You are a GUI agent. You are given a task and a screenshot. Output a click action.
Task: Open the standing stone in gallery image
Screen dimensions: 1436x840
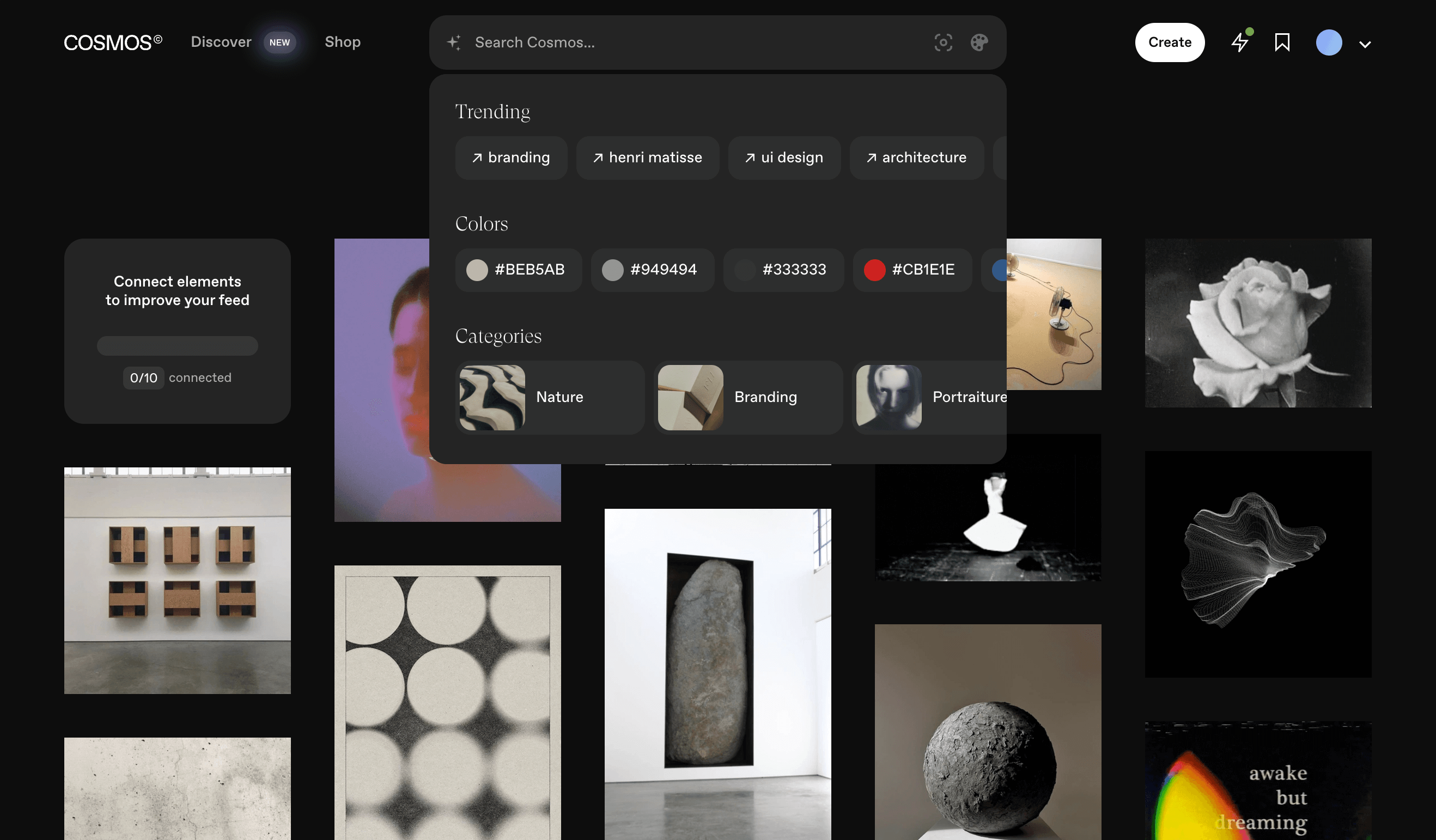coord(717,674)
